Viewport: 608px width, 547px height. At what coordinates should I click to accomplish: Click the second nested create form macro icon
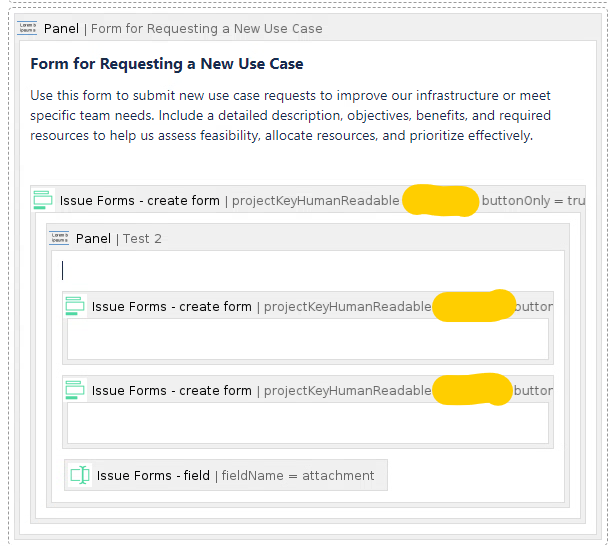(75, 390)
